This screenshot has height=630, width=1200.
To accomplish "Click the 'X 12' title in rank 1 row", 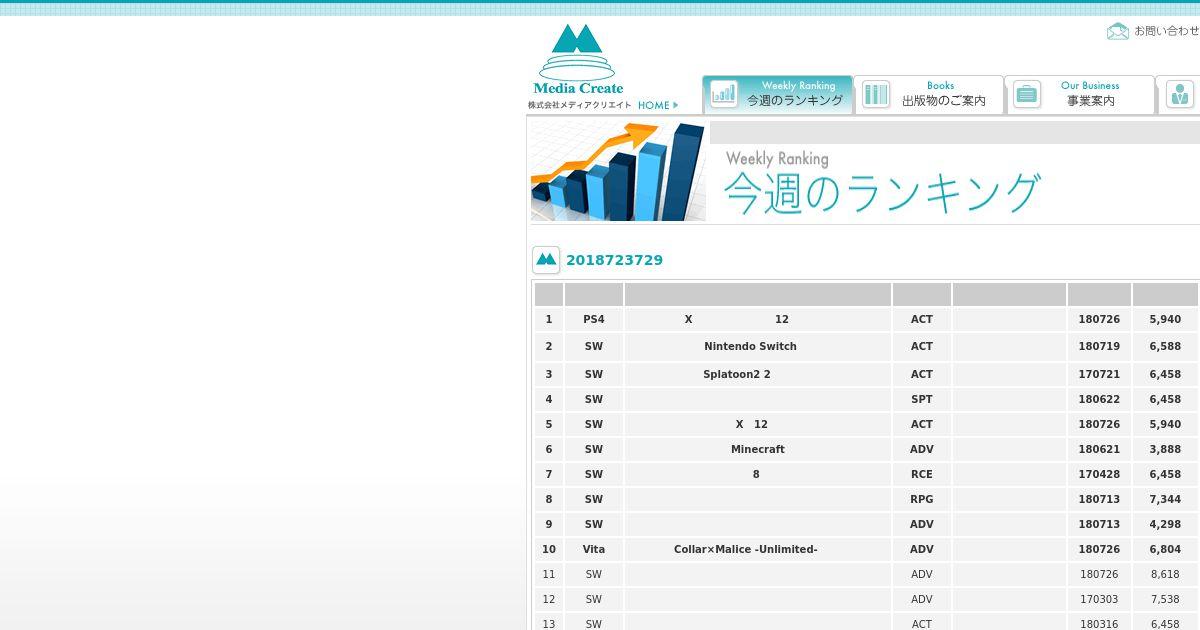I will (x=758, y=319).
